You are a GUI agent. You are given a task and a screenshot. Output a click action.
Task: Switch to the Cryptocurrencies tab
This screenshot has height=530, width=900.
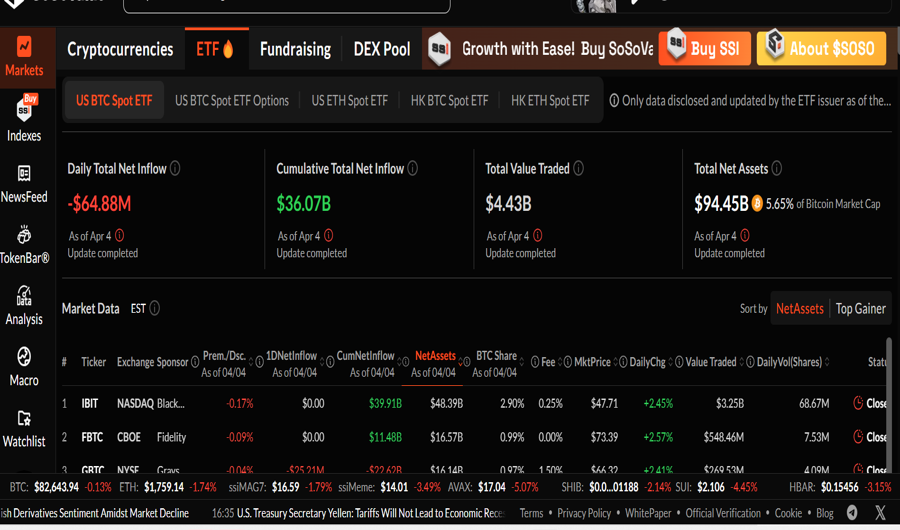click(120, 49)
